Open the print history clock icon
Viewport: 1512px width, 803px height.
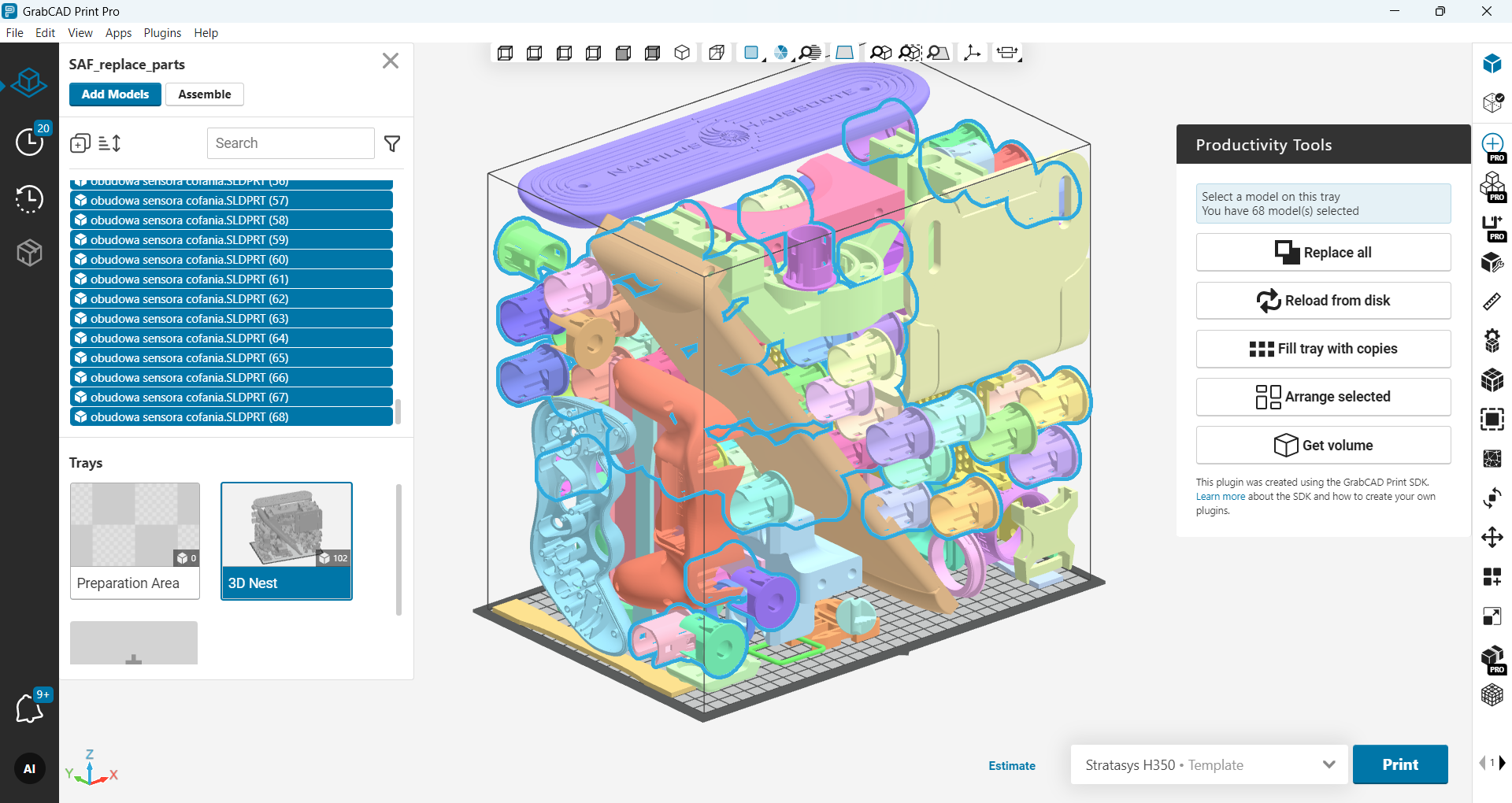tap(30, 198)
